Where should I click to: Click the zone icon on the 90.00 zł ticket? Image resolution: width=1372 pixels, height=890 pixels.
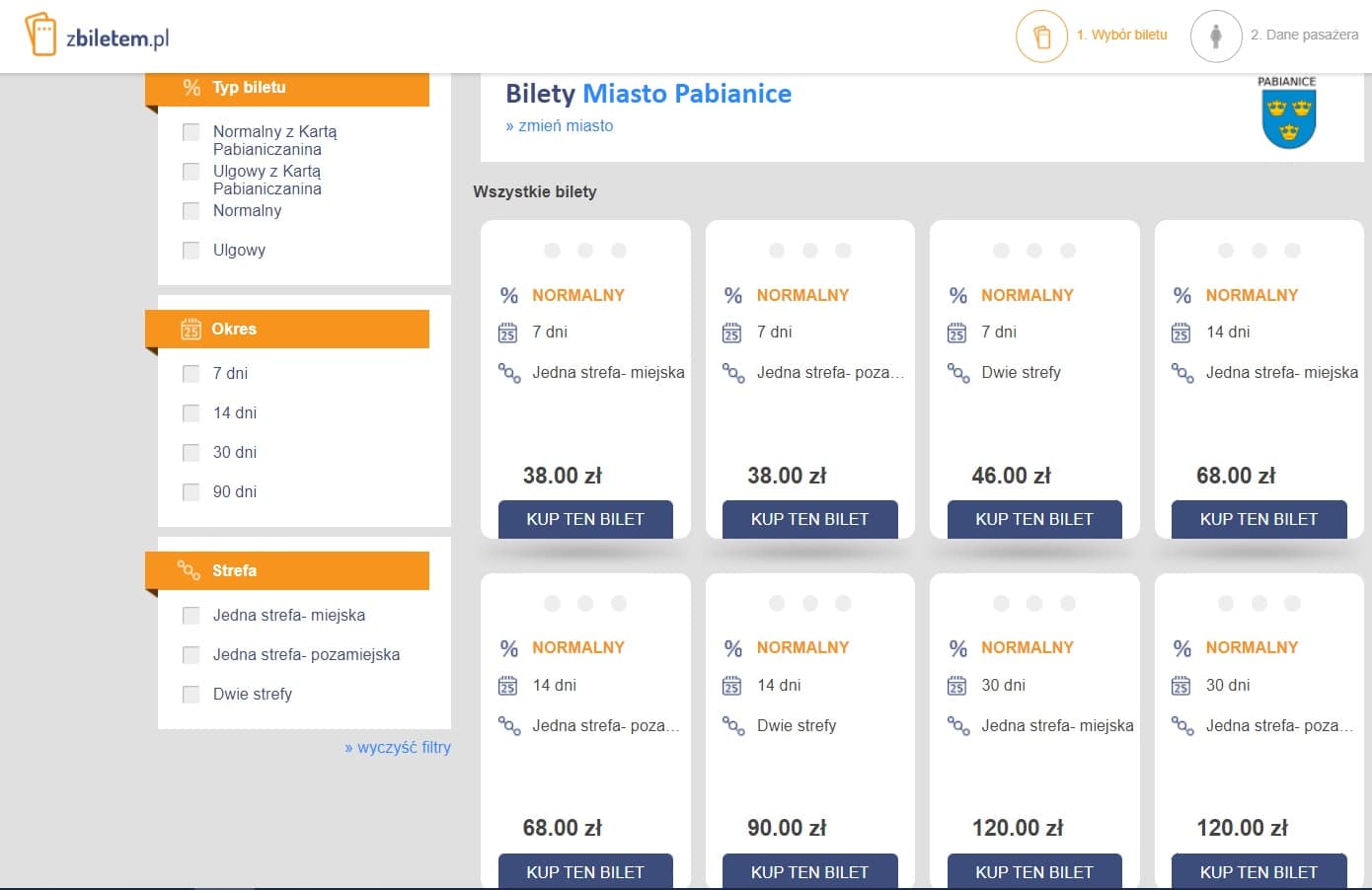pos(733,726)
